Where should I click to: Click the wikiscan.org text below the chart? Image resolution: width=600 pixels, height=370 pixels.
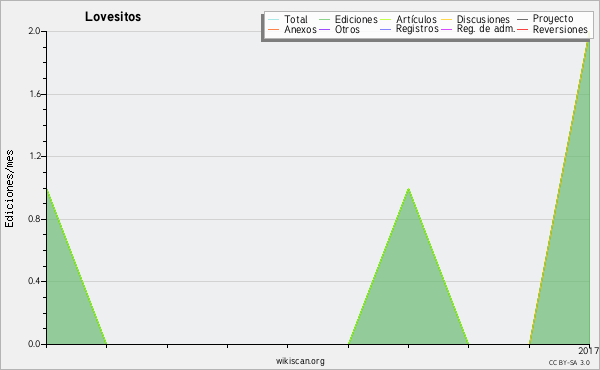click(300, 361)
